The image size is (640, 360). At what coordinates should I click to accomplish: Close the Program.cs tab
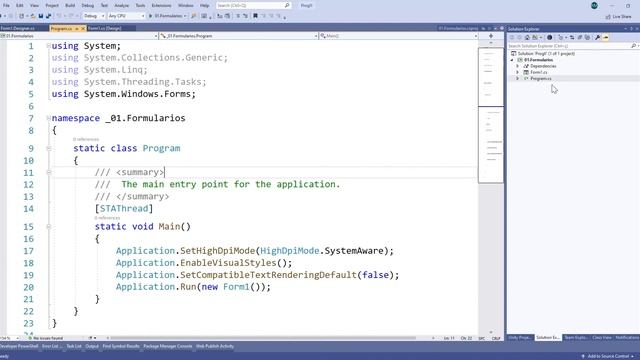tap(83, 29)
